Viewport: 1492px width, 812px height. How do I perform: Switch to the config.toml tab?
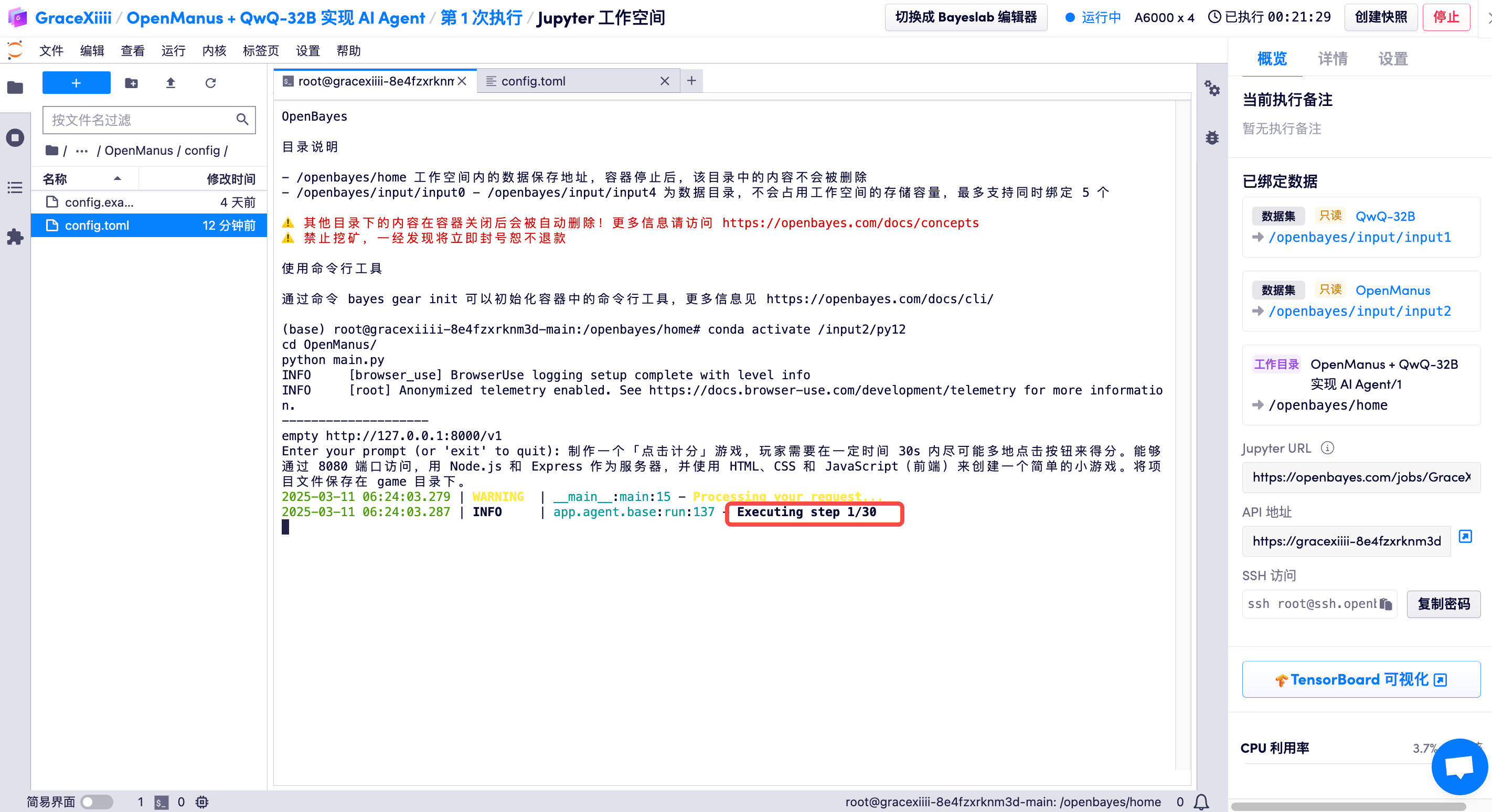533,81
